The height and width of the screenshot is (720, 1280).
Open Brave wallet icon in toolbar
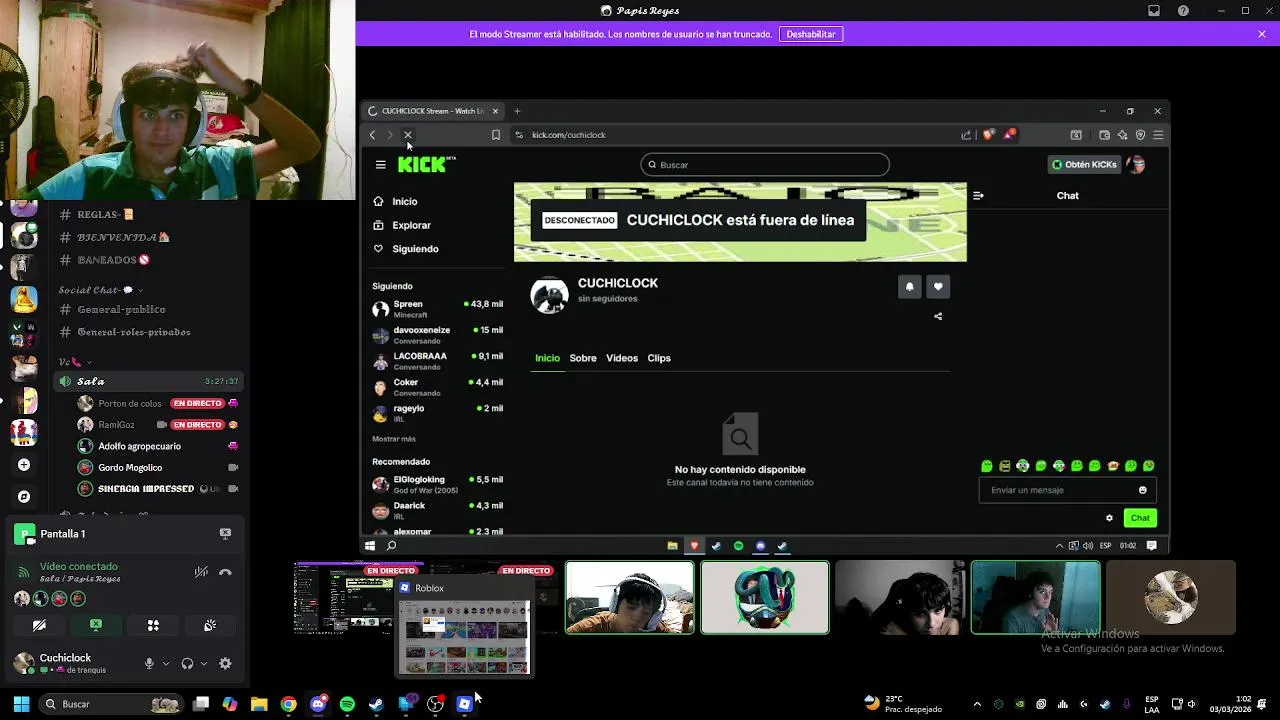pos(1104,135)
